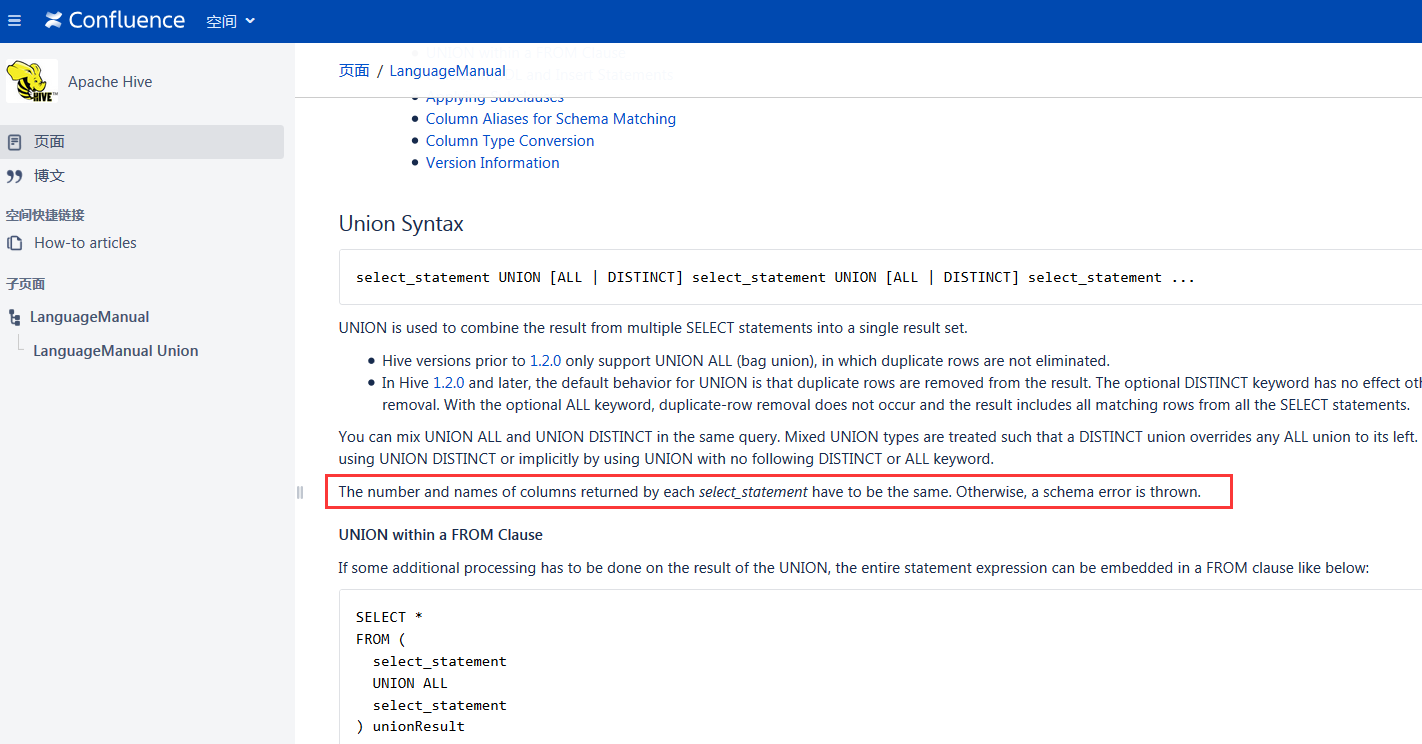Open the Column Type Conversion link
The width and height of the screenshot is (1422, 744).
tap(509, 140)
